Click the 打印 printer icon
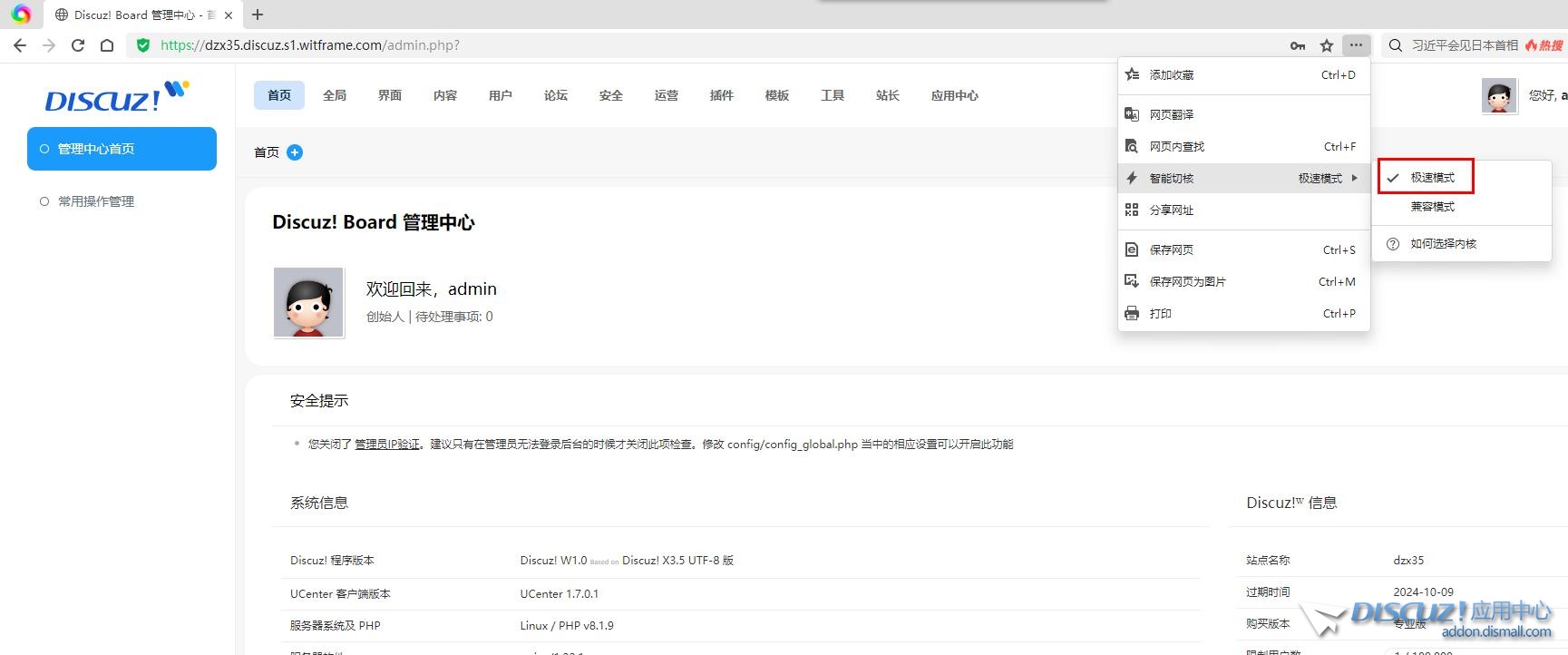 coord(1132,313)
